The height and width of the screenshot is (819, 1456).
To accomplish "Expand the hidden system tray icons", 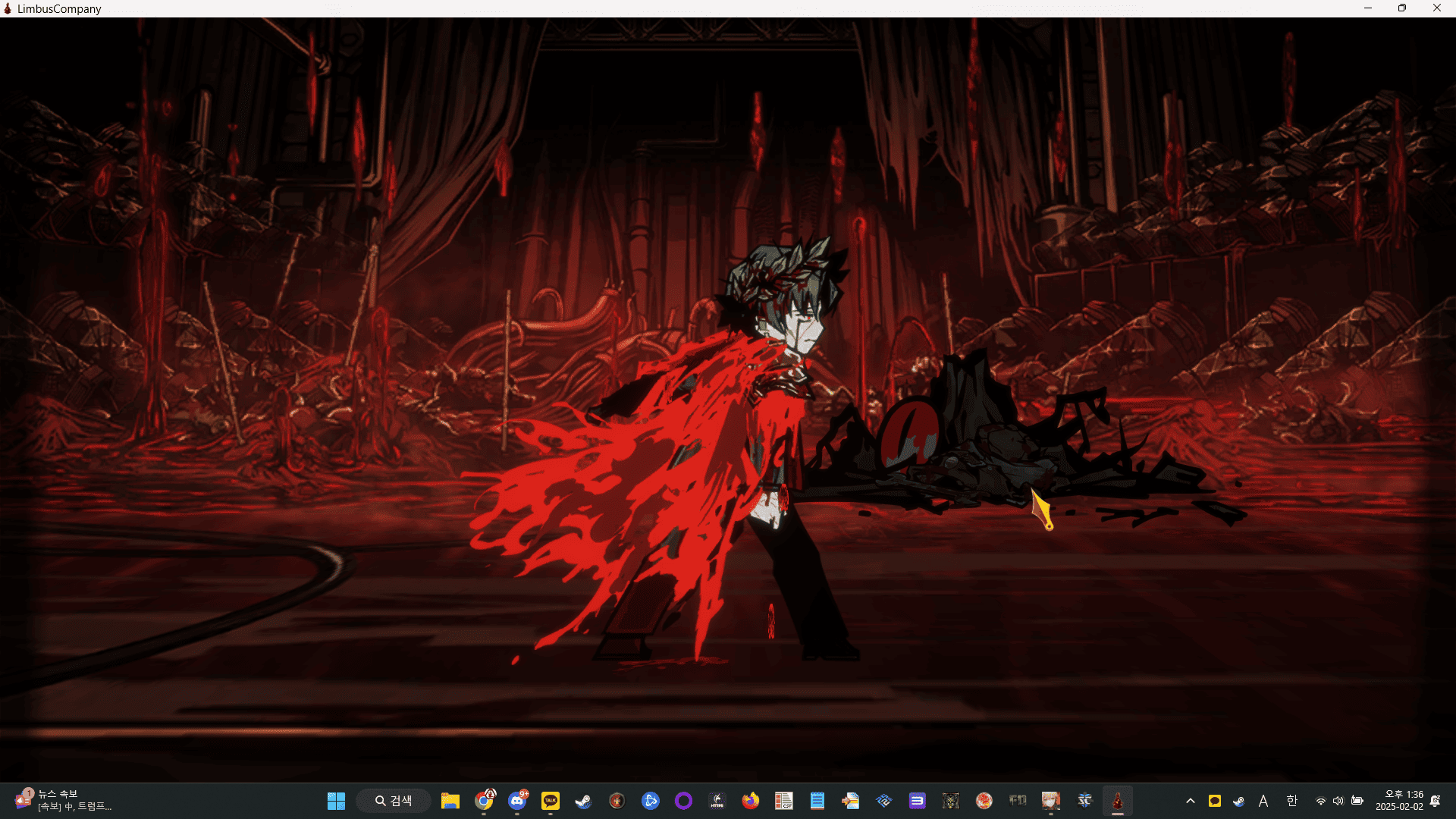I will [x=1191, y=801].
